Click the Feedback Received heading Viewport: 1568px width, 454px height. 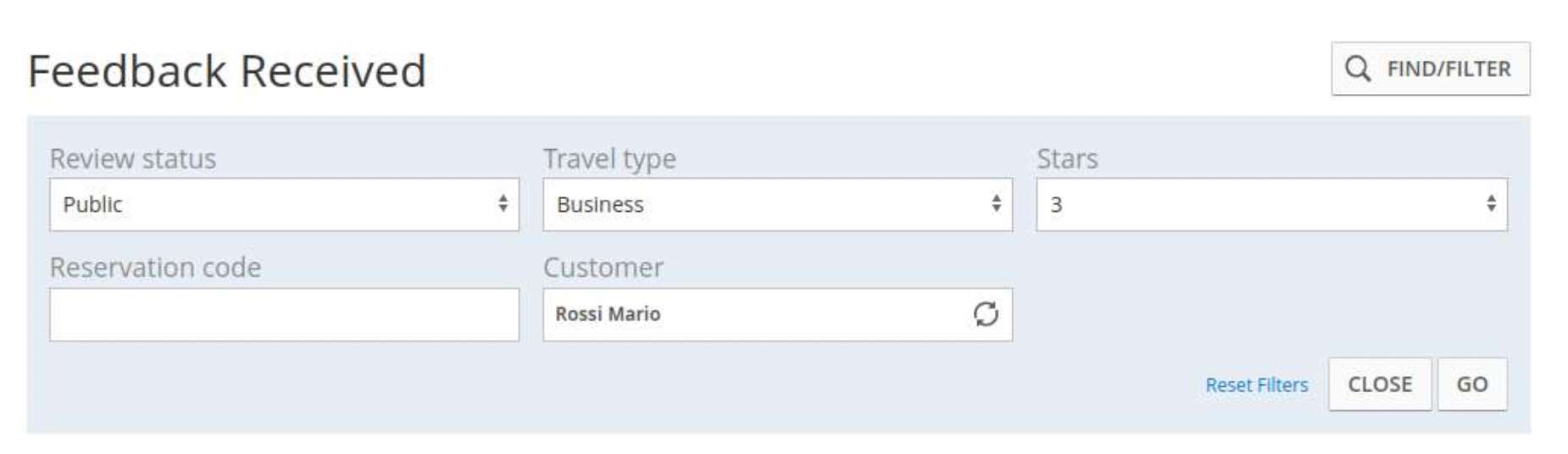[227, 71]
